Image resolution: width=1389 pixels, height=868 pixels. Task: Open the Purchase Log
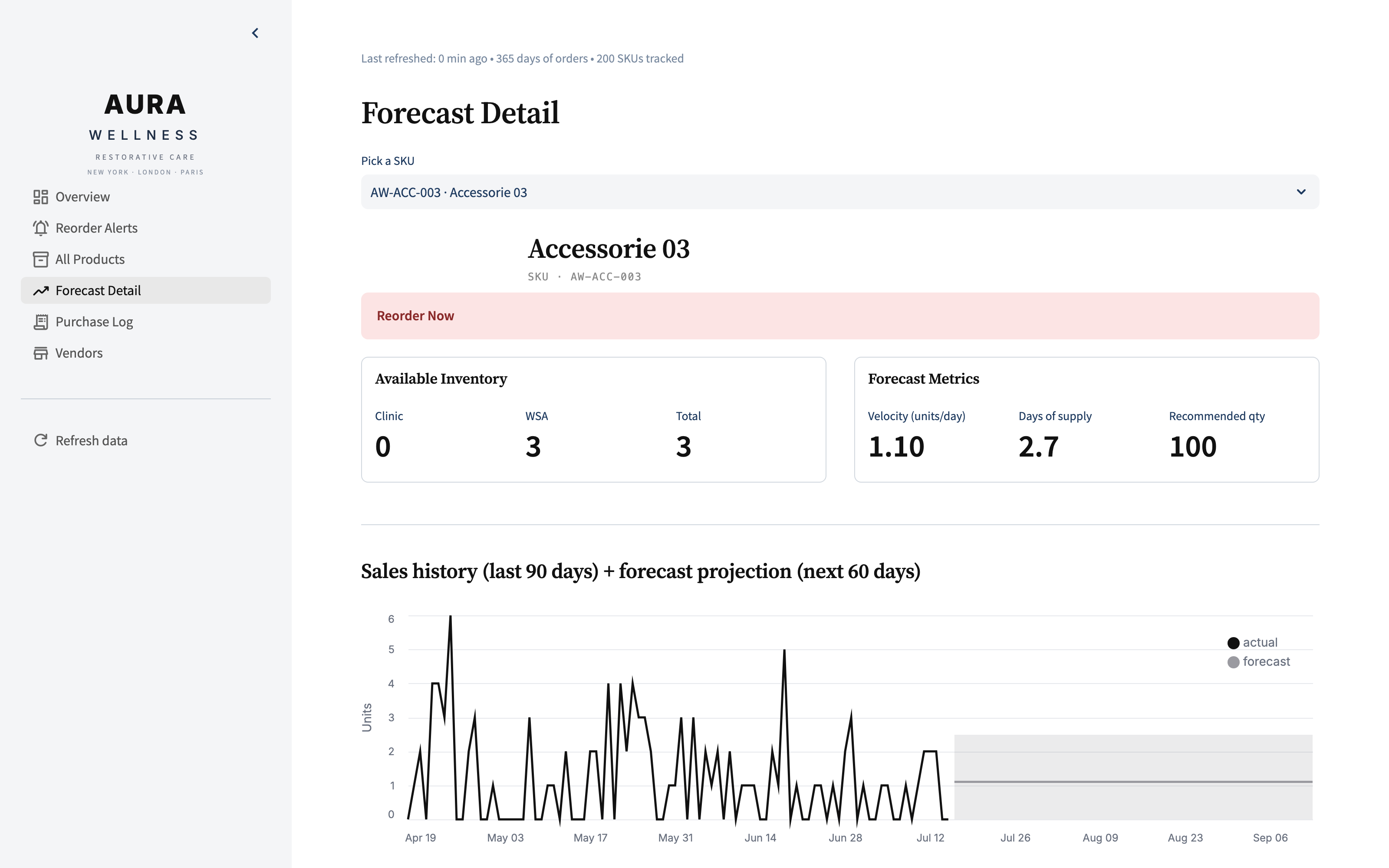[146, 322]
